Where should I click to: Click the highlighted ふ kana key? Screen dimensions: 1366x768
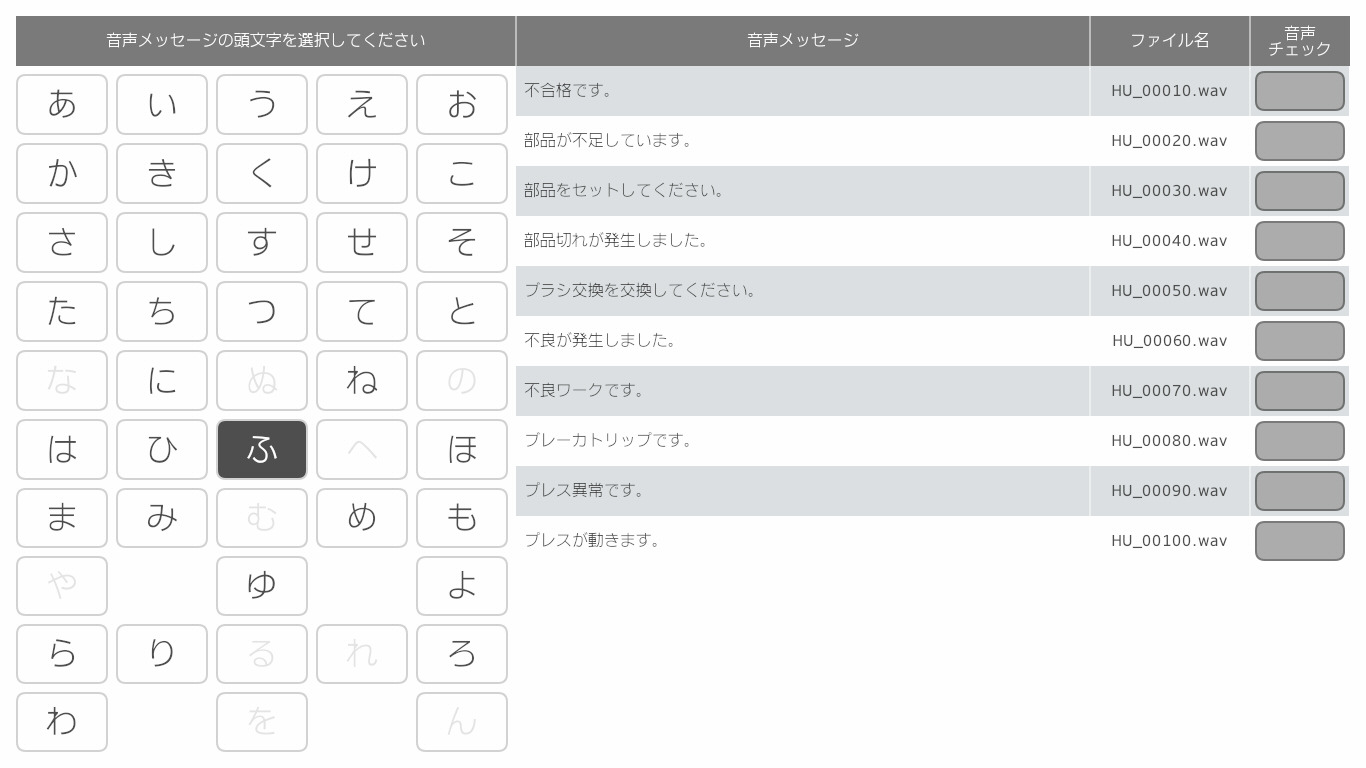[262, 449]
